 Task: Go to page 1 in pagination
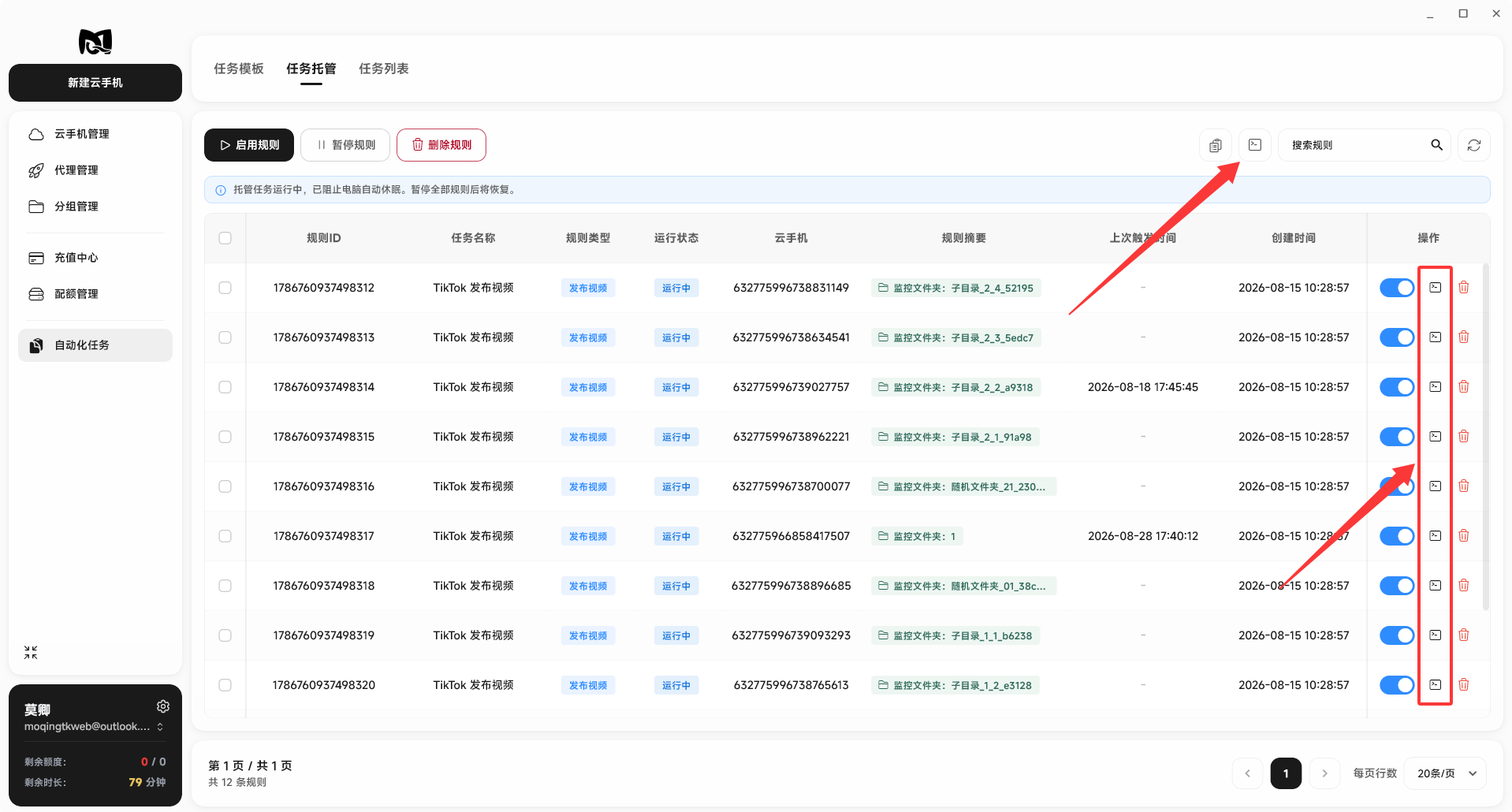(x=1286, y=773)
